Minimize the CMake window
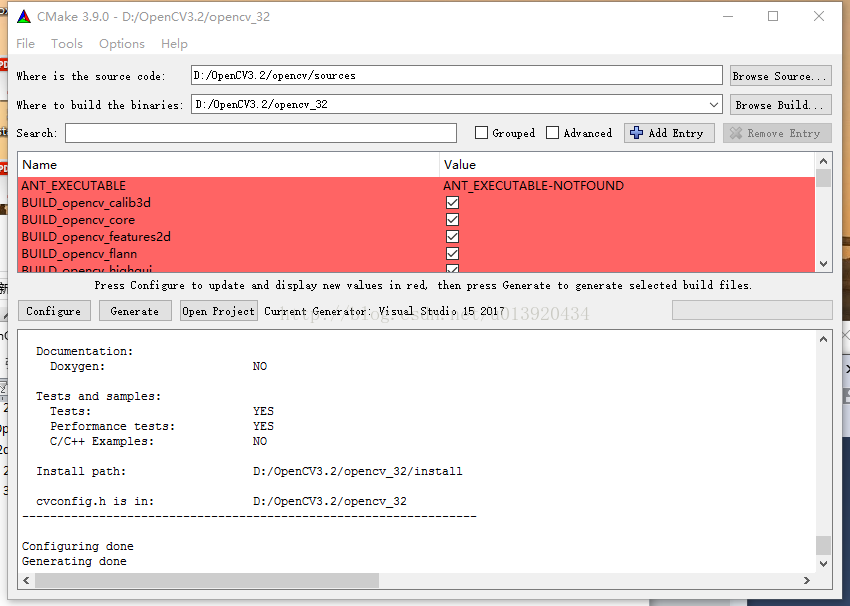 pyautogui.click(x=728, y=16)
